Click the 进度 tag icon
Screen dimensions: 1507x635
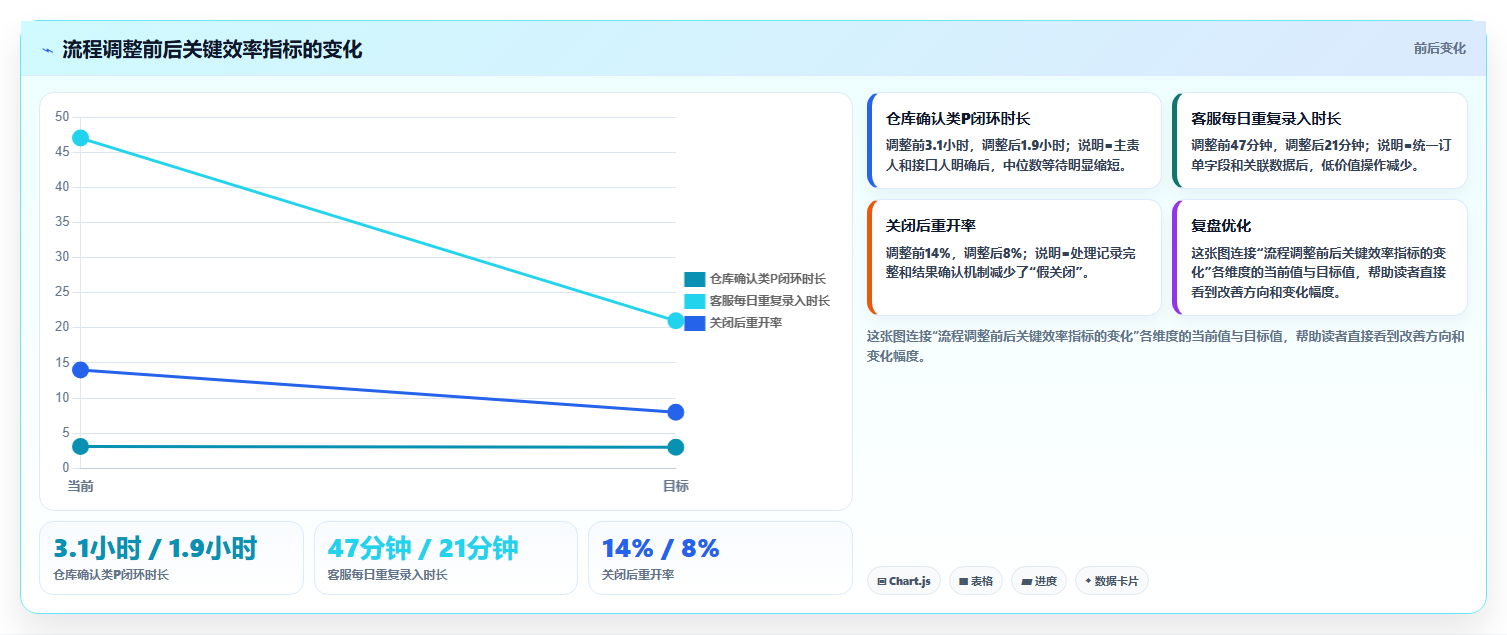click(x=1026, y=581)
